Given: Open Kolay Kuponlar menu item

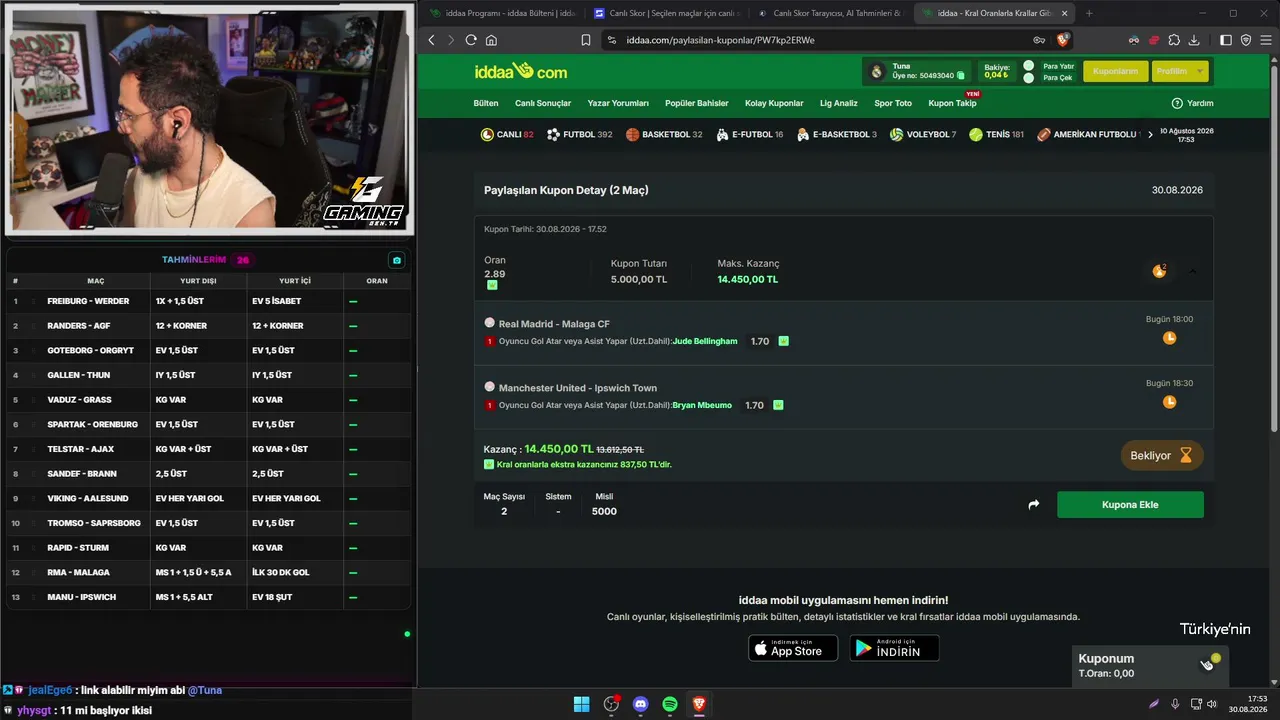Looking at the screenshot, I should 774,103.
